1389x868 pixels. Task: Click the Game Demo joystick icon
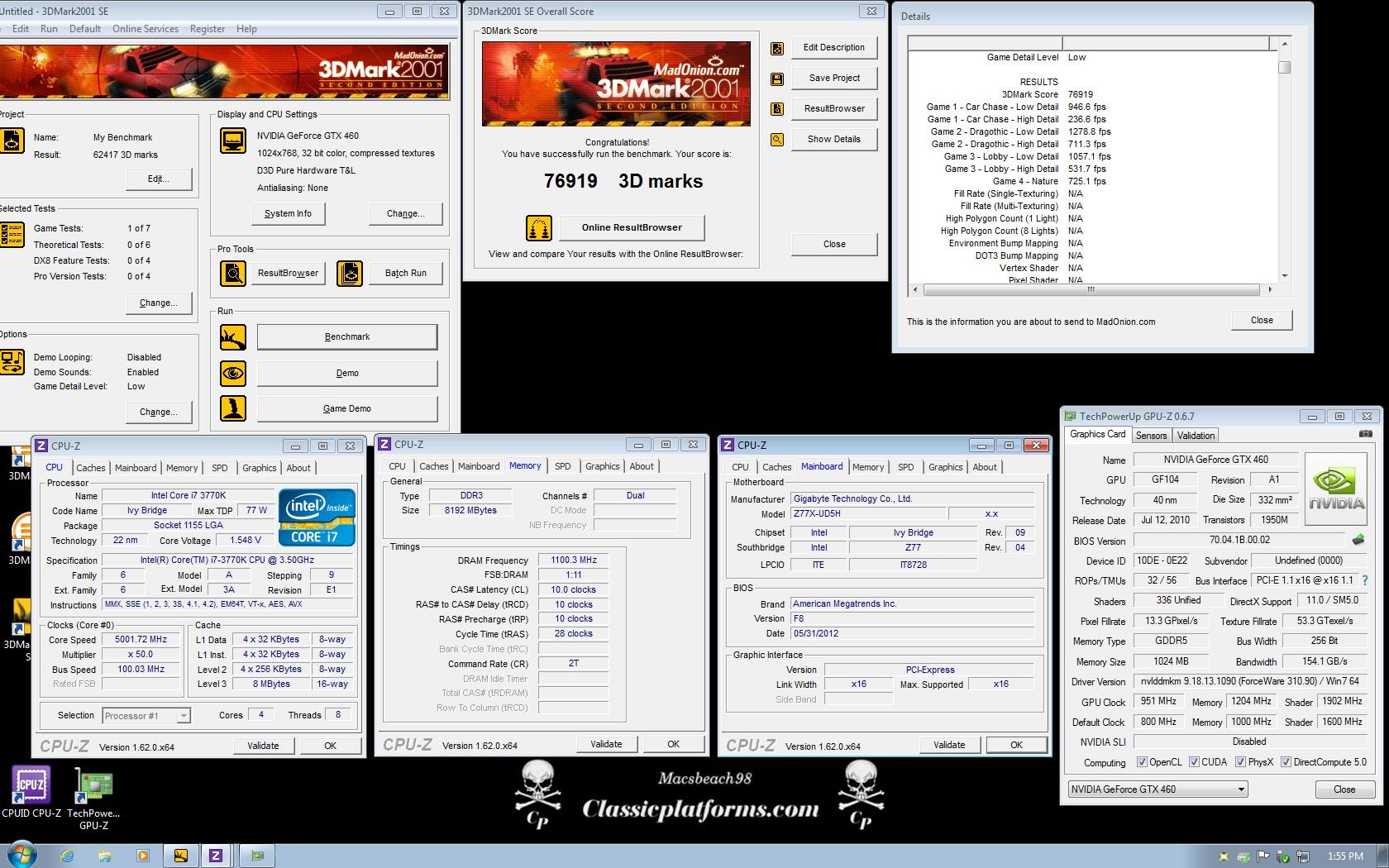[233, 409]
